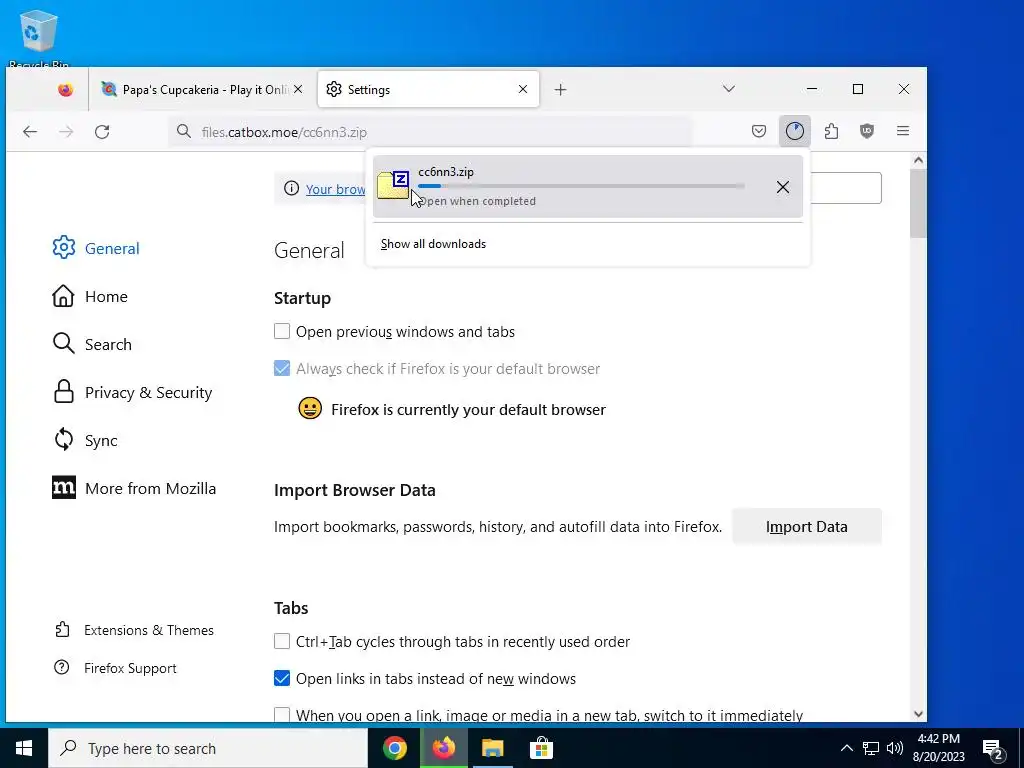Save to Pocket using the toolbar icon
The height and width of the screenshot is (768, 1024).
click(758, 131)
